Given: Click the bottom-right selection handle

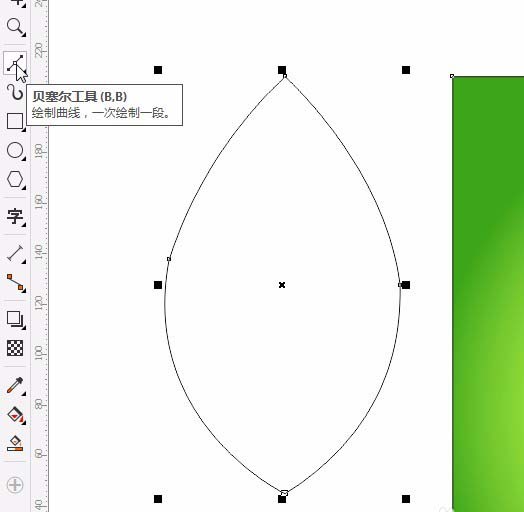Looking at the screenshot, I should click(406, 499).
